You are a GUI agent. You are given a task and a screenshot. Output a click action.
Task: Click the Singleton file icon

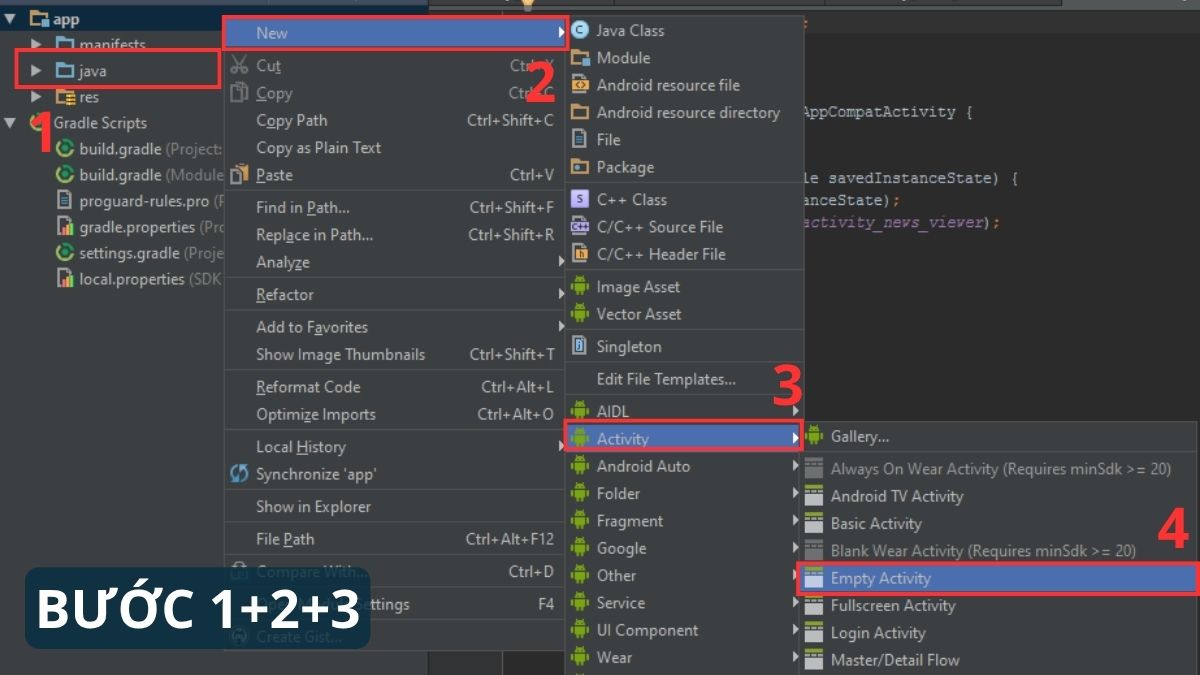click(x=580, y=346)
